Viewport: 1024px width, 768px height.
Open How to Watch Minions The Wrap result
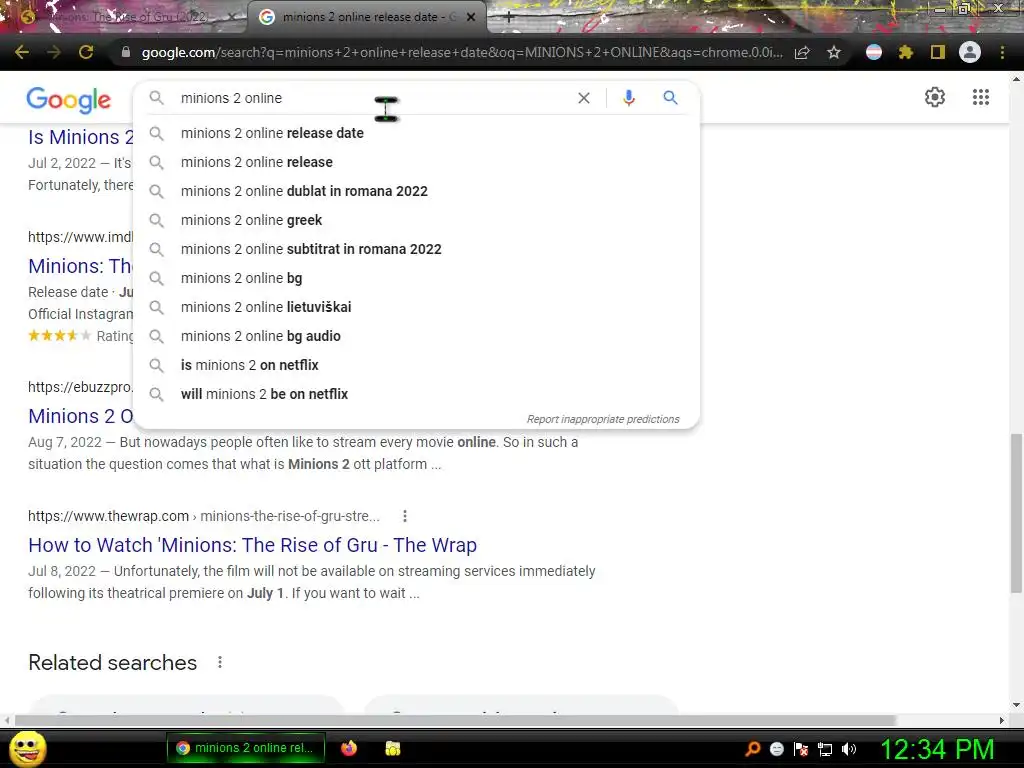point(252,545)
